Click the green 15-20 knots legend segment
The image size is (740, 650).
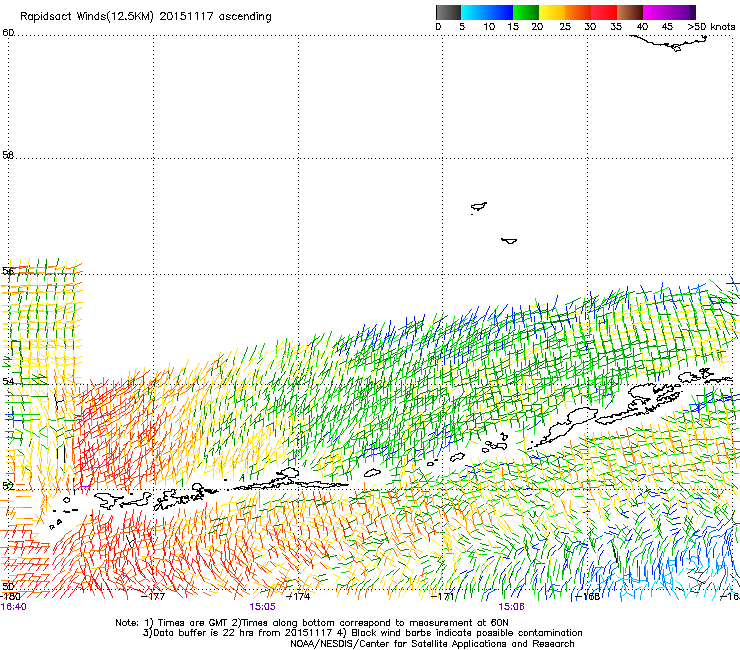pyautogui.click(x=526, y=12)
